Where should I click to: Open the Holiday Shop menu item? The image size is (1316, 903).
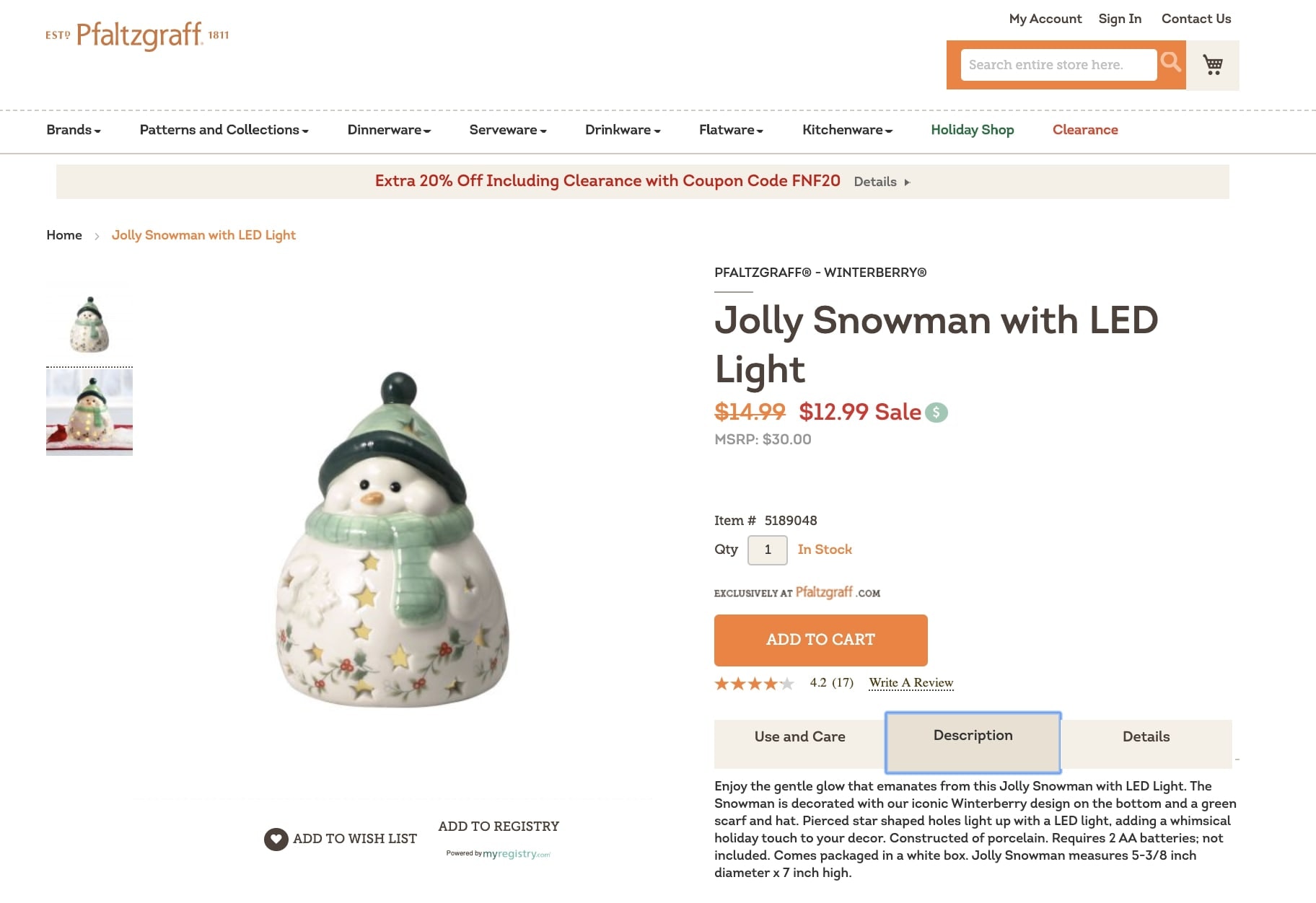point(972,130)
